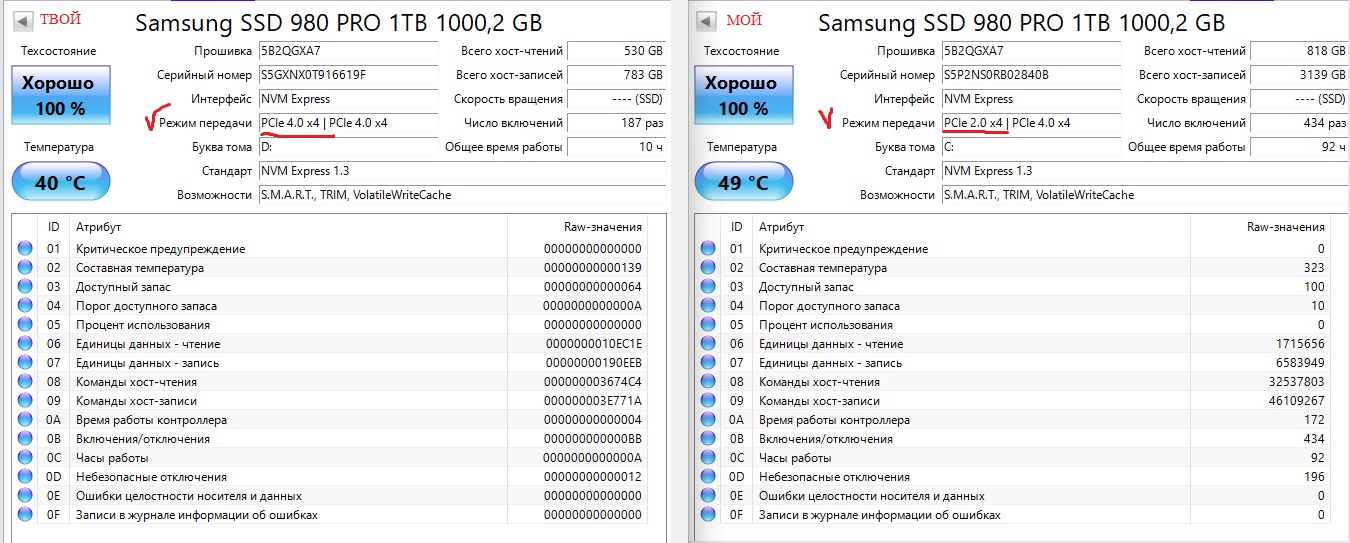Click status circle beside raw value 00000000000012
Viewport: 1350px width, 543px height.
coord(25,477)
